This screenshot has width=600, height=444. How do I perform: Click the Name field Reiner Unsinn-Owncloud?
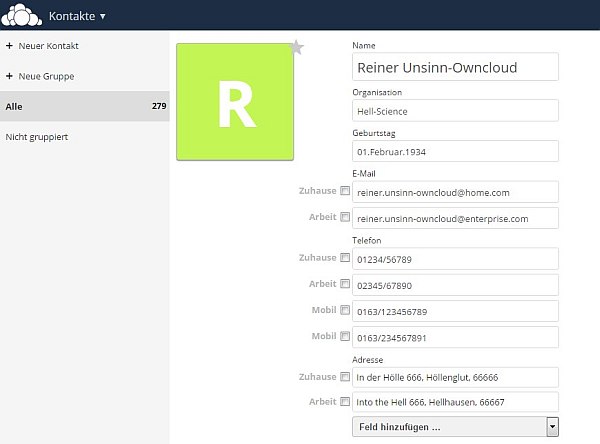coord(455,67)
